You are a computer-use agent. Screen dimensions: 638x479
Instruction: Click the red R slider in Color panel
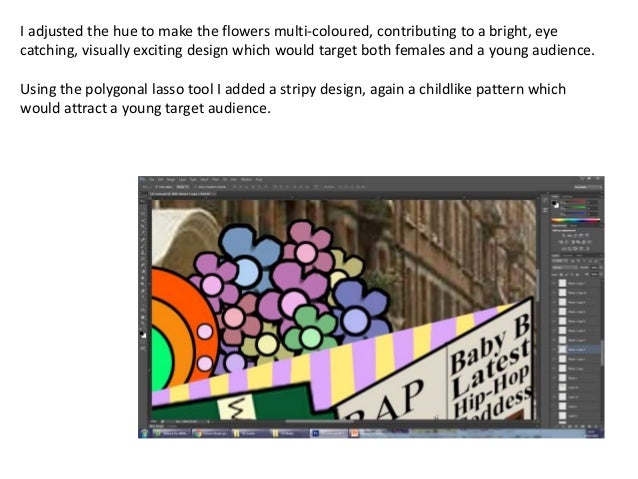pos(575,201)
